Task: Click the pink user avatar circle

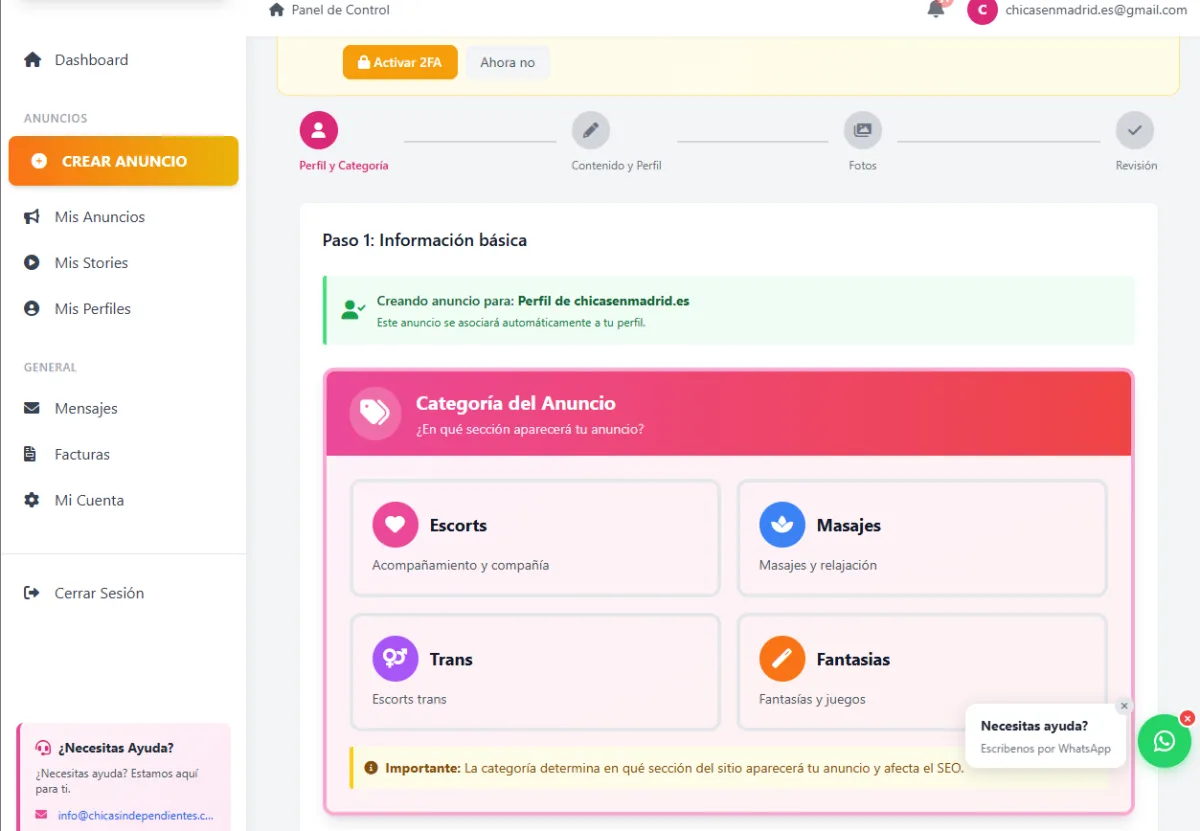Action: click(x=983, y=10)
